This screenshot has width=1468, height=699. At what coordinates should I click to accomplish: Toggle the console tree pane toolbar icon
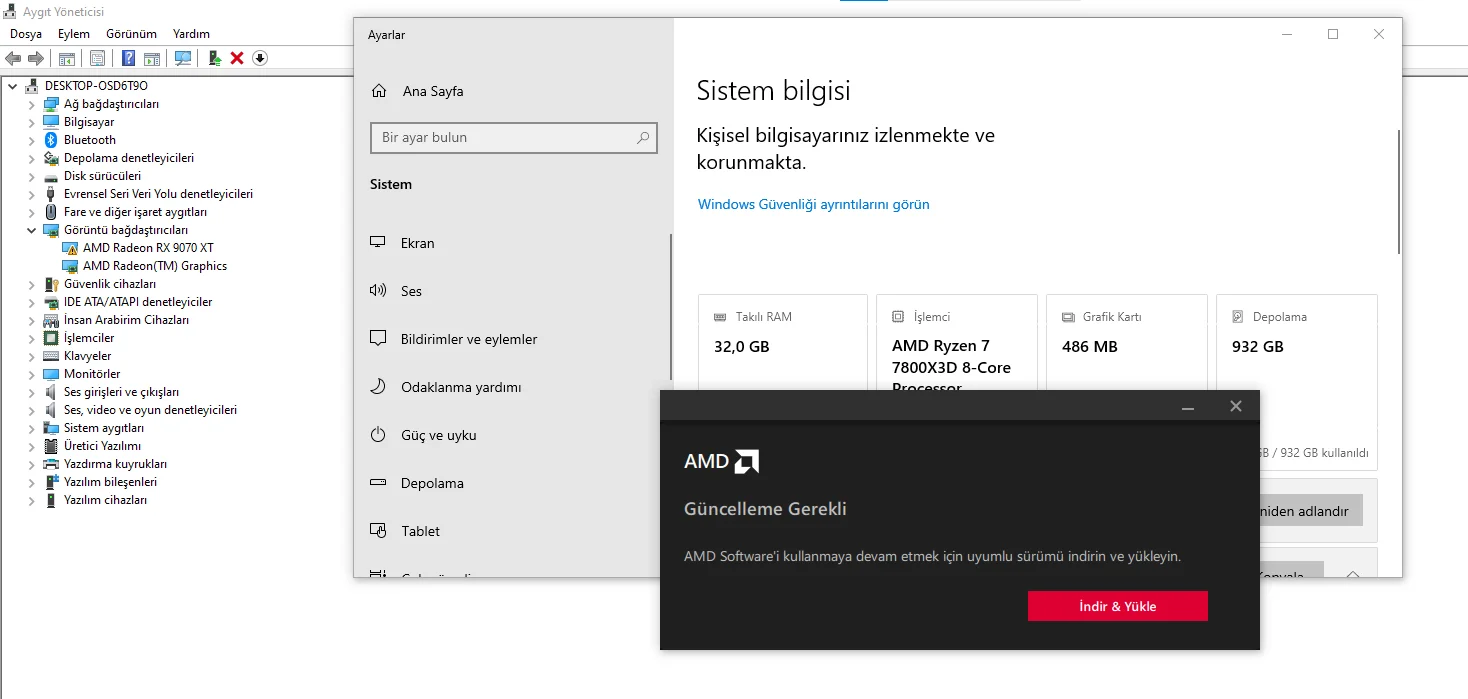pos(67,58)
